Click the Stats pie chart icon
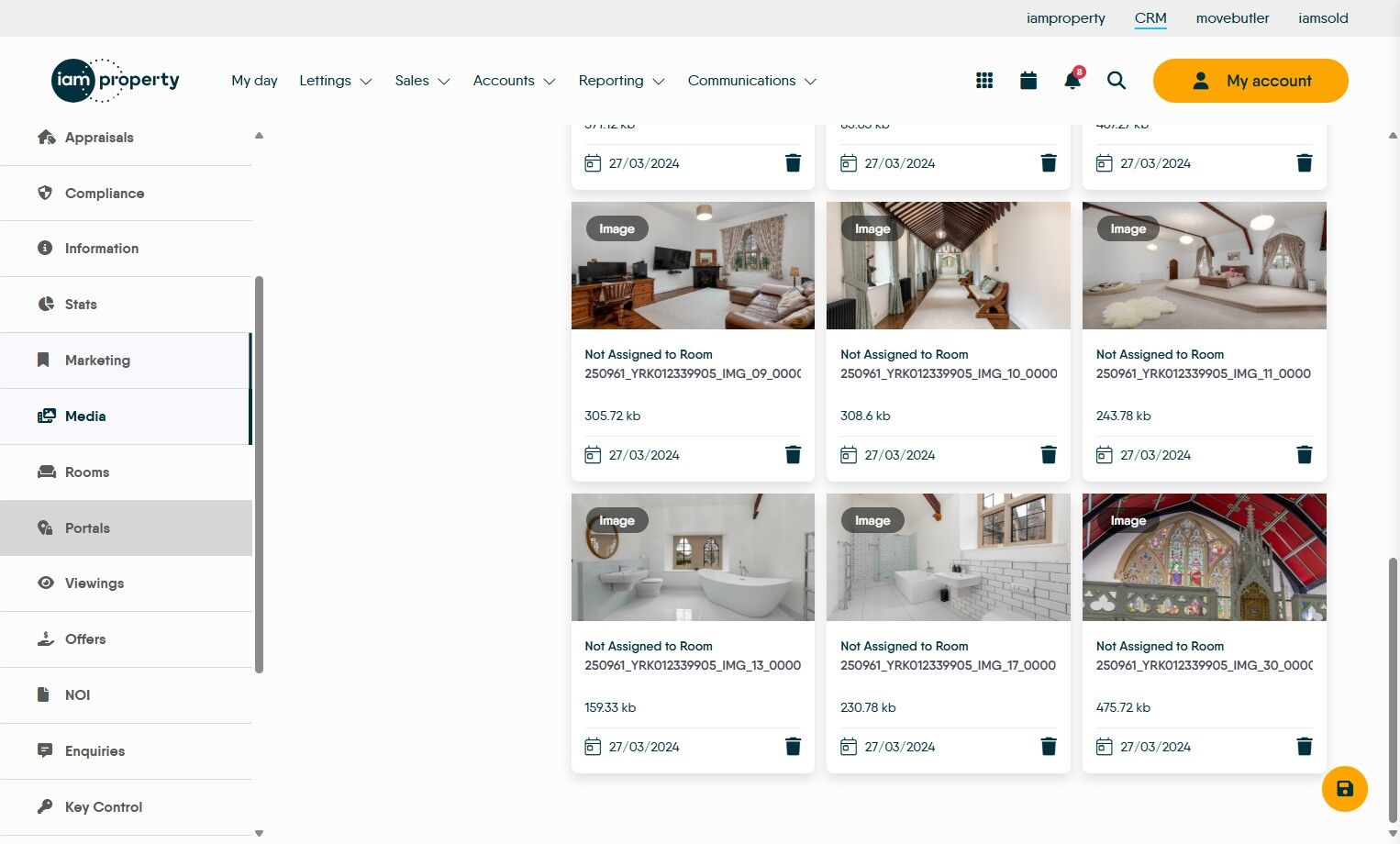This screenshot has height=844, width=1400. [x=46, y=304]
